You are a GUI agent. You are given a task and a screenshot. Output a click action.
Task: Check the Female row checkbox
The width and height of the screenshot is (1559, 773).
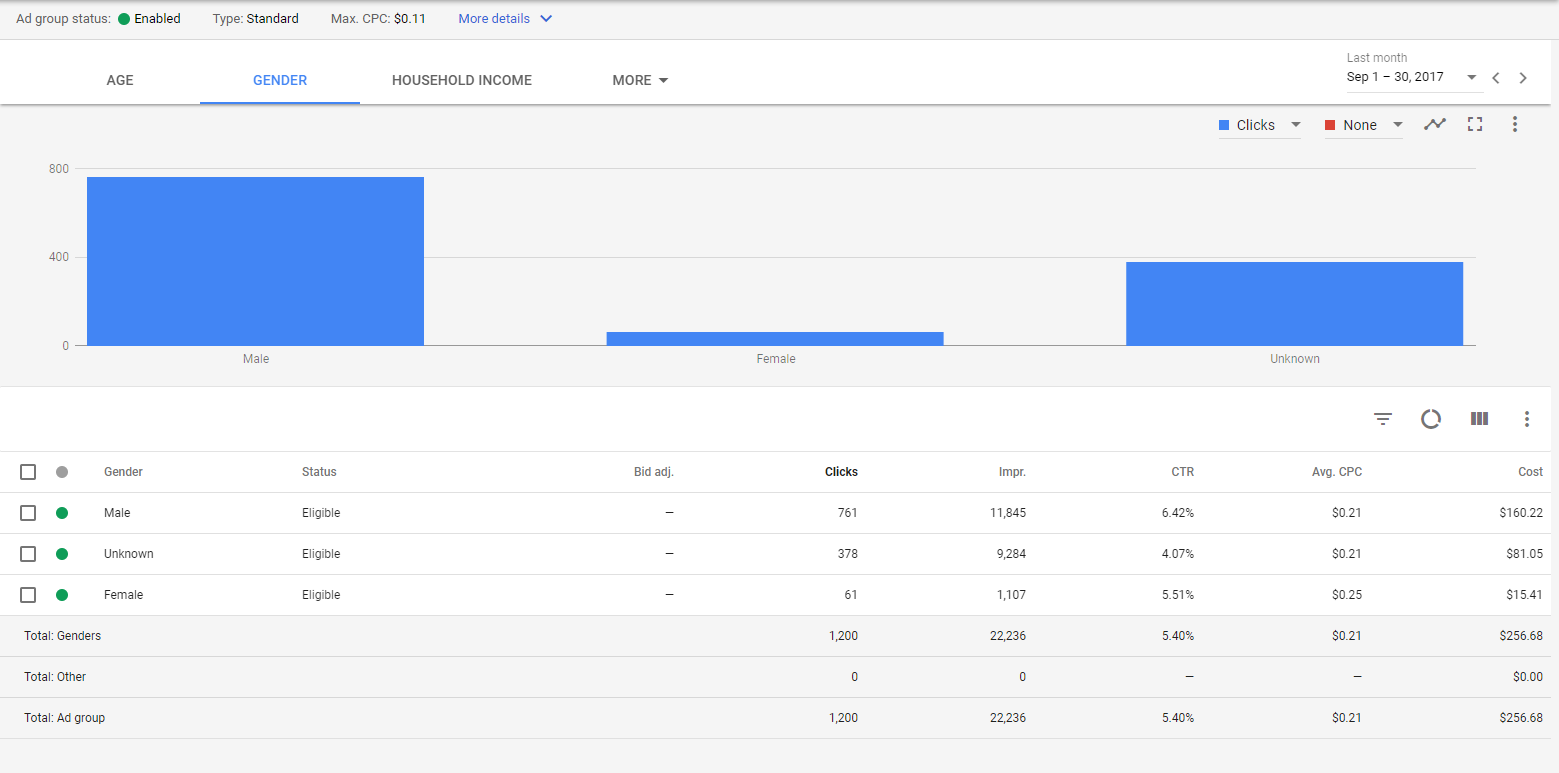pos(28,595)
